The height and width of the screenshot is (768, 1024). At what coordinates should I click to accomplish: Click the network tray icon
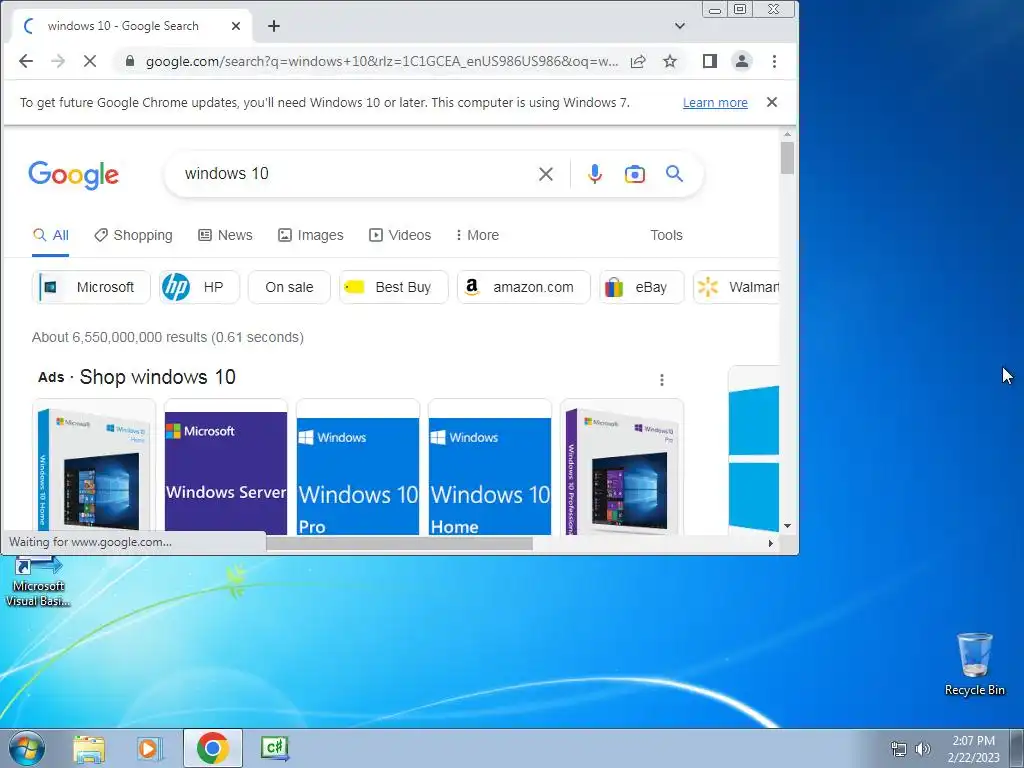pyautogui.click(x=899, y=749)
